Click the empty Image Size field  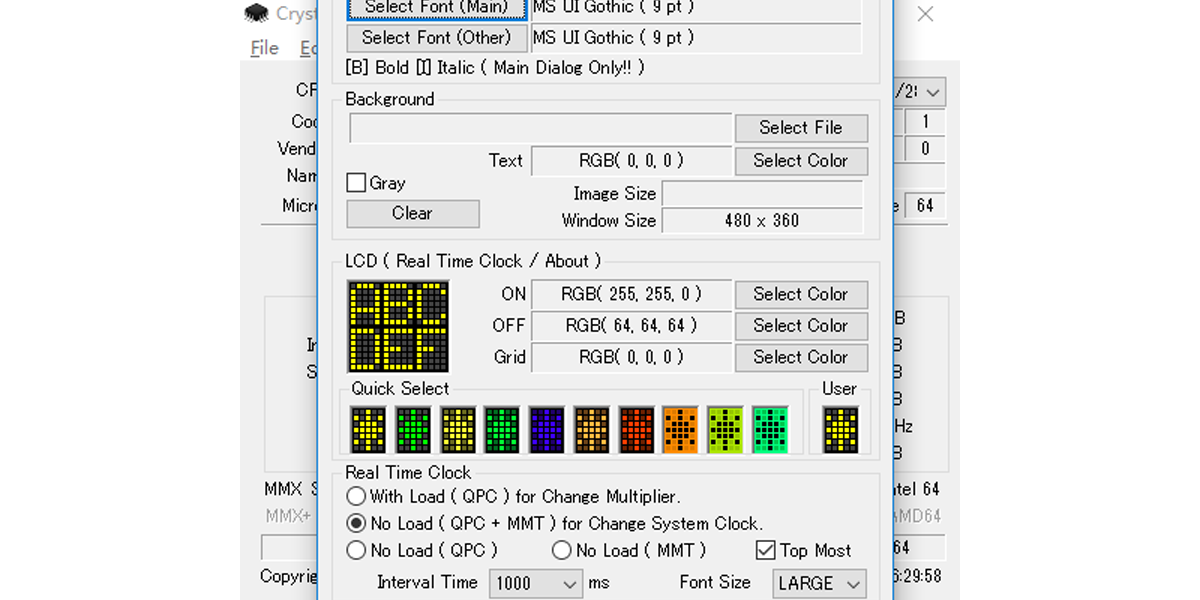[x=762, y=194]
